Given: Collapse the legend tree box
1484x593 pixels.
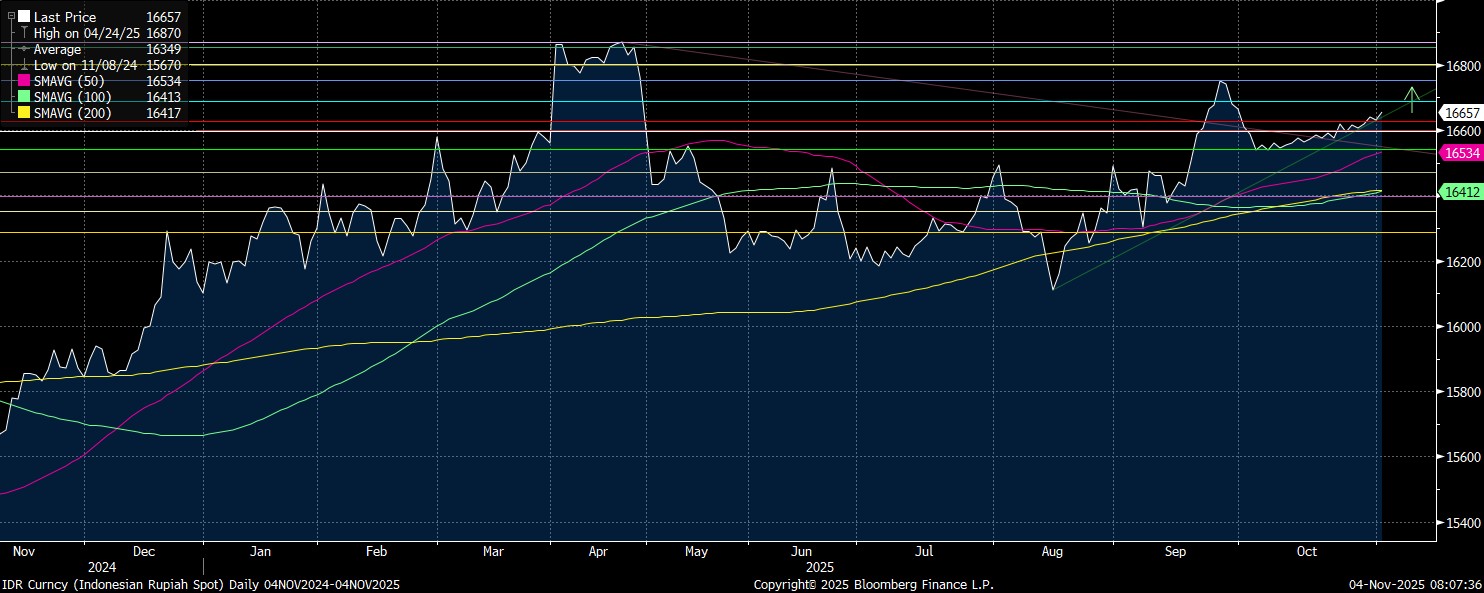Looking at the screenshot, I should coord(11,17).
